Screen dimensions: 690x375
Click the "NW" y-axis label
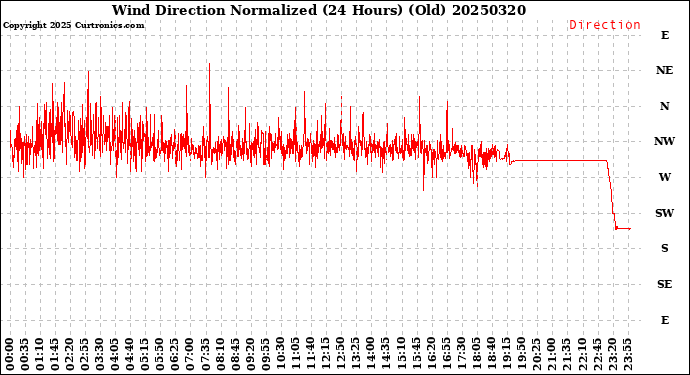click(664, 141)
